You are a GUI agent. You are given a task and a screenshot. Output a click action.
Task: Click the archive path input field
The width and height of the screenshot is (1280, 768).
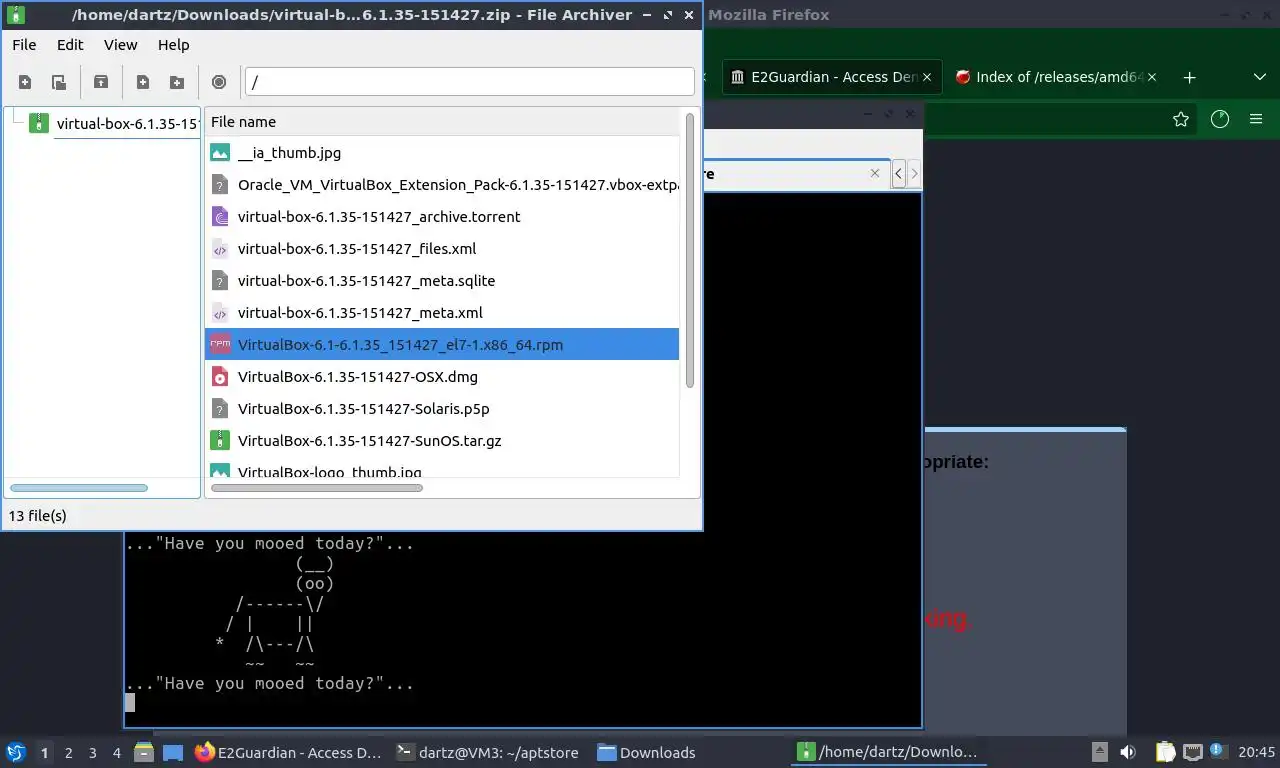pyautogui.click(x=469, y=82)
